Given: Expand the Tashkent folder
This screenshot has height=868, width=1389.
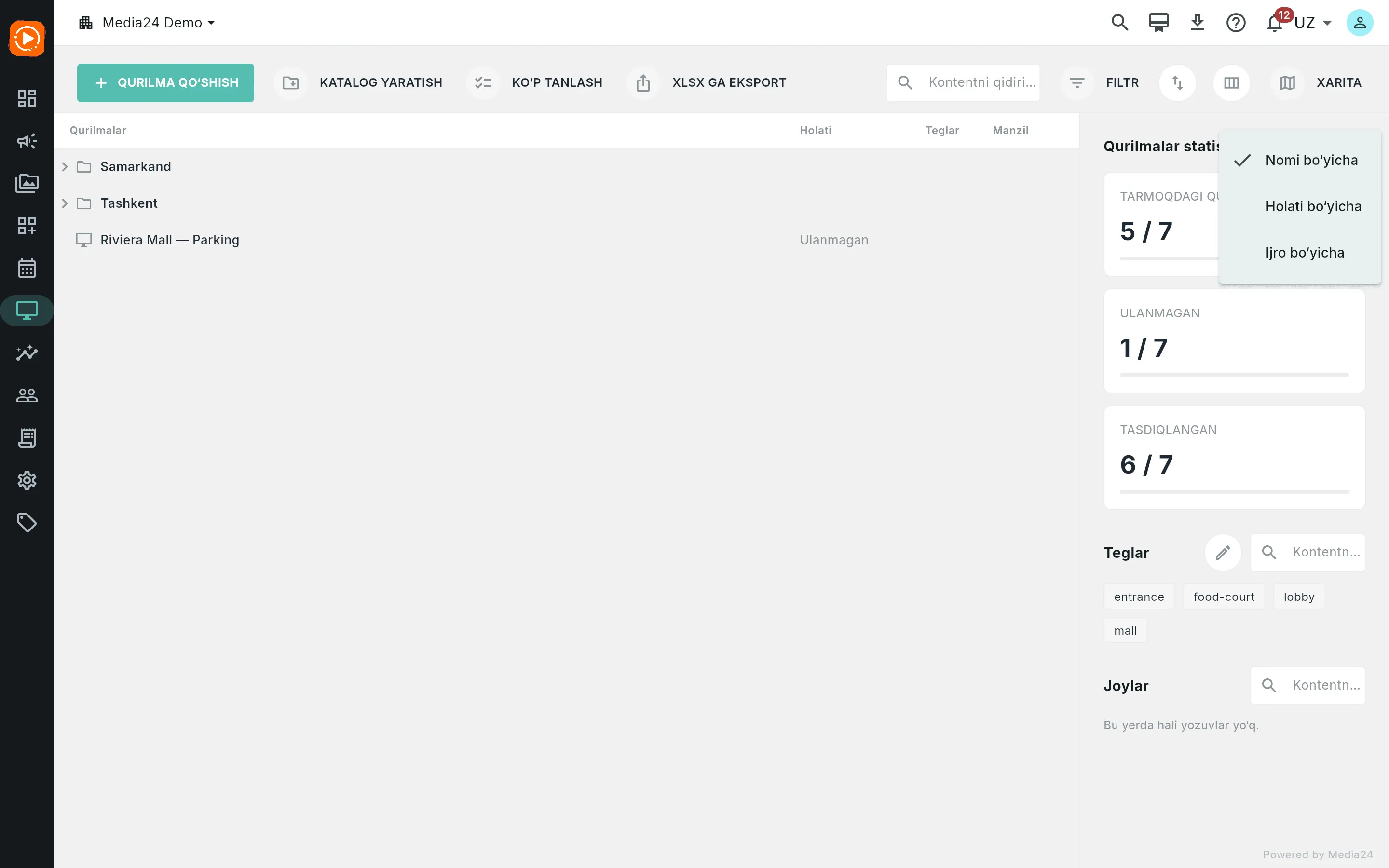Looking at the screenshot, I should (65, 203).
